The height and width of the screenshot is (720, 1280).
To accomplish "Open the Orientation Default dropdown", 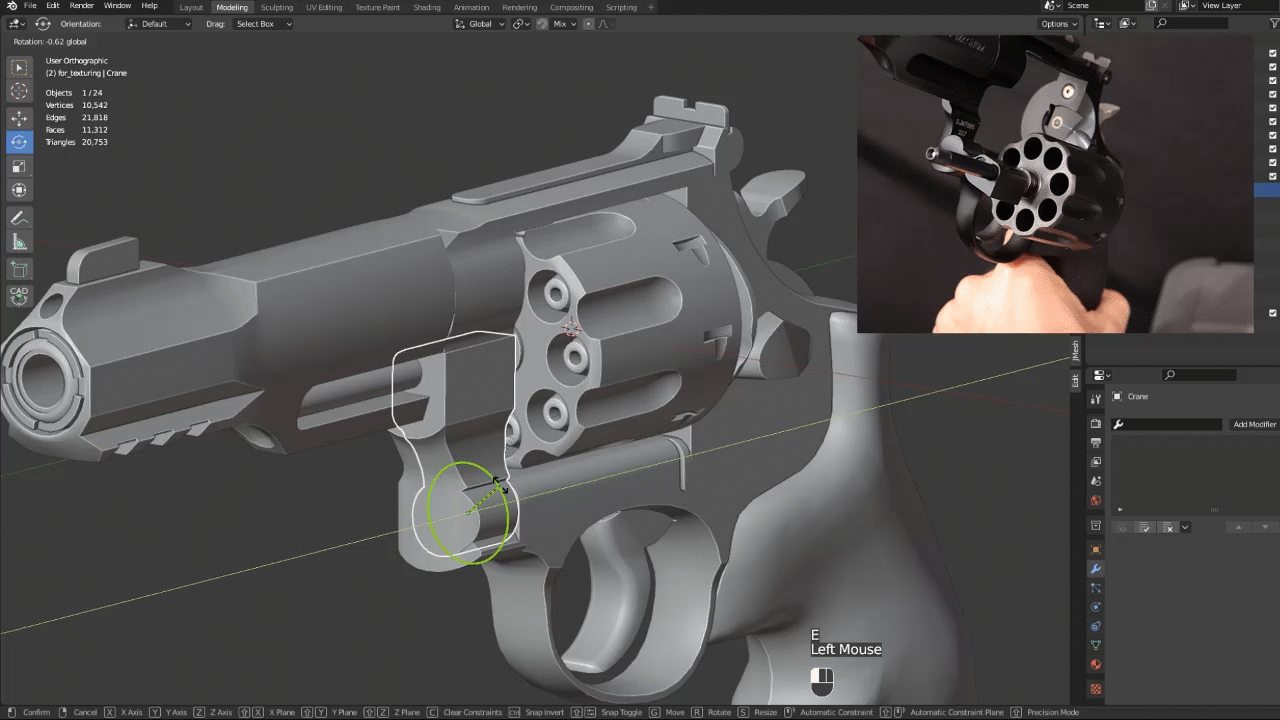I will [159, 24].
